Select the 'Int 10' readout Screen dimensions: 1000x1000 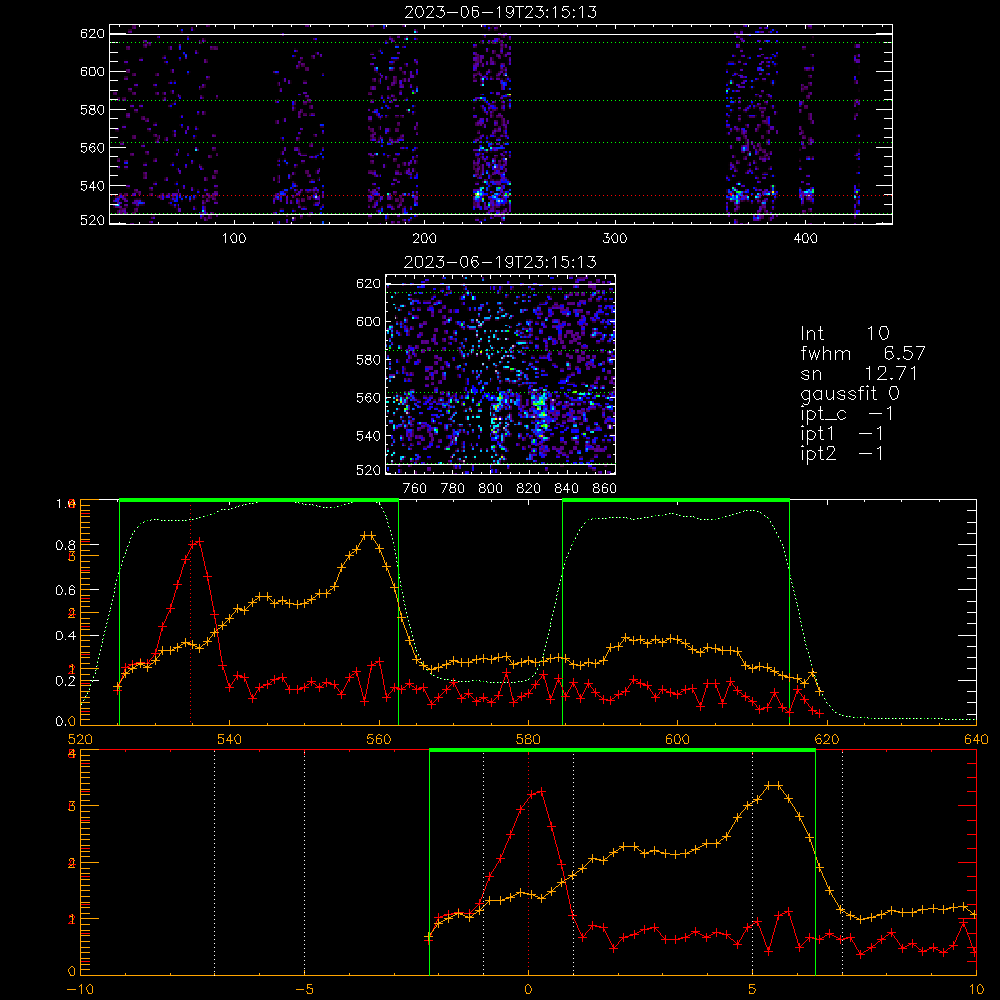(x=845, y=333)
